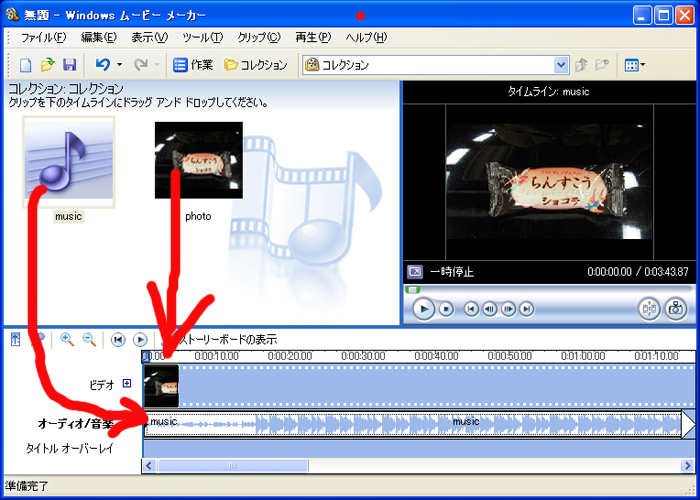Click the timeline horizontal scrollbar thumb
This screenshot has width=700, height=500.
coord(233,466)
